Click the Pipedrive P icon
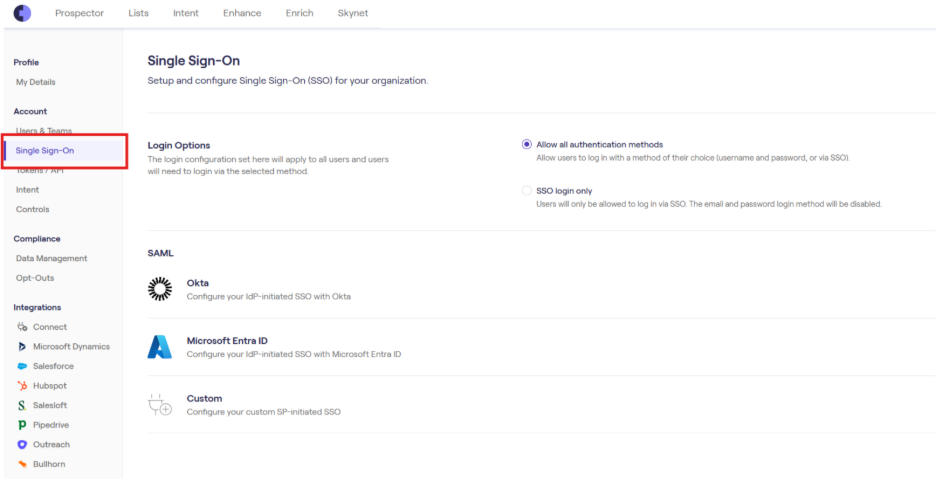This screenshot has height=480, width=936. pyautogui.click(x=22, y=425)
